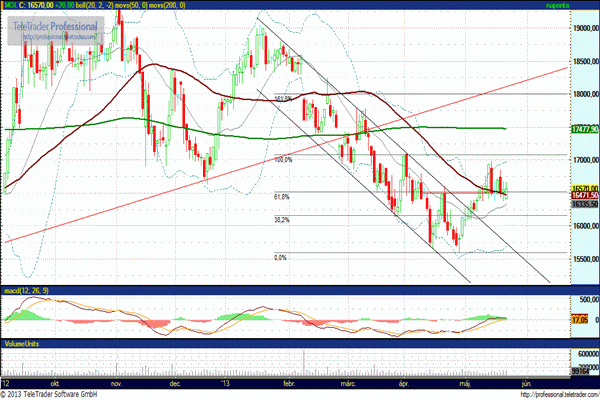Click the 'márc.' time axis label
This screenshot has height=400, width=600.
point(349,383)
